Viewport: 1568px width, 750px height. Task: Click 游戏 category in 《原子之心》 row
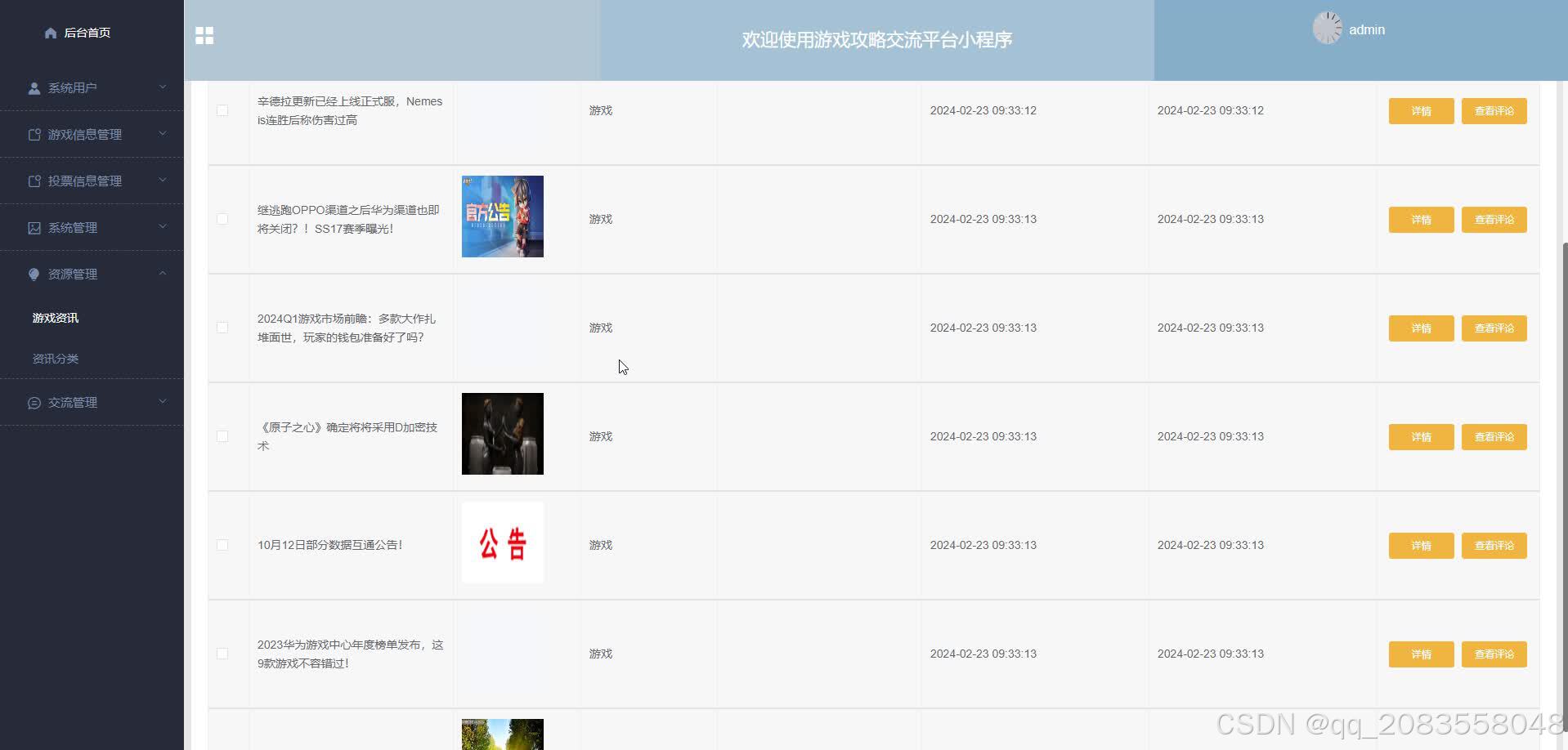(x=601, y=436)
